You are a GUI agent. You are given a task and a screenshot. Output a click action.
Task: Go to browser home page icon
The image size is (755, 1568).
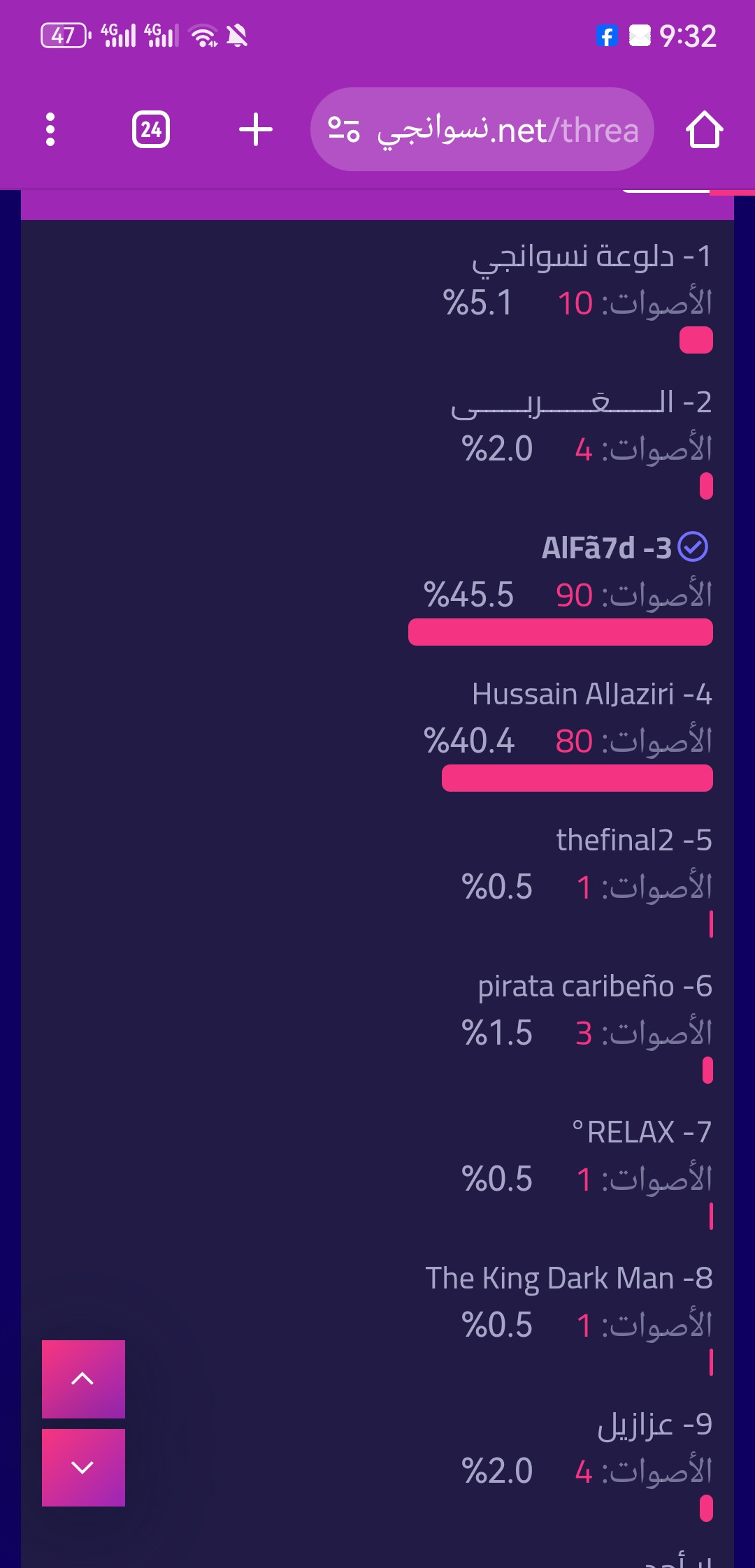[x=704, y=129]
